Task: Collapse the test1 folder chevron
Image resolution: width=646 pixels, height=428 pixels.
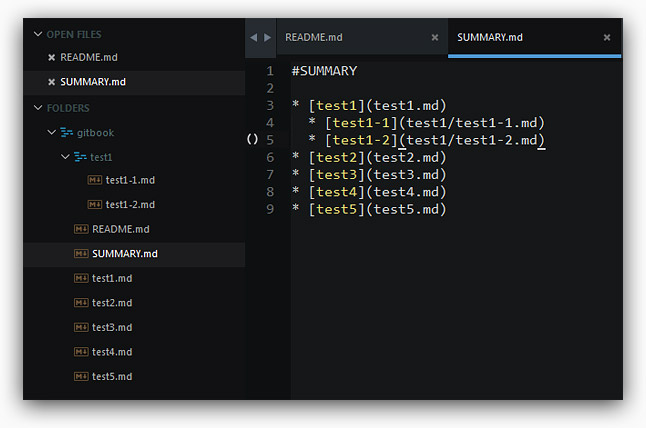Action: pyautogui.click(x=64, y=157)
